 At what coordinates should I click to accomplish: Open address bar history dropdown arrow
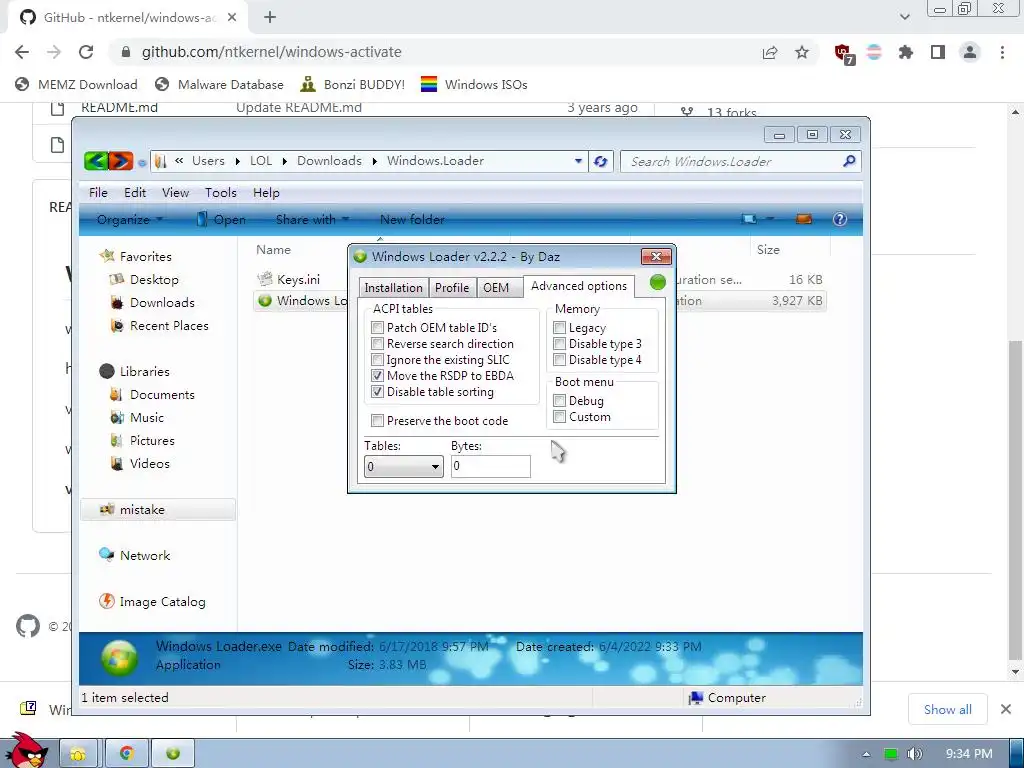pos(578,161)
